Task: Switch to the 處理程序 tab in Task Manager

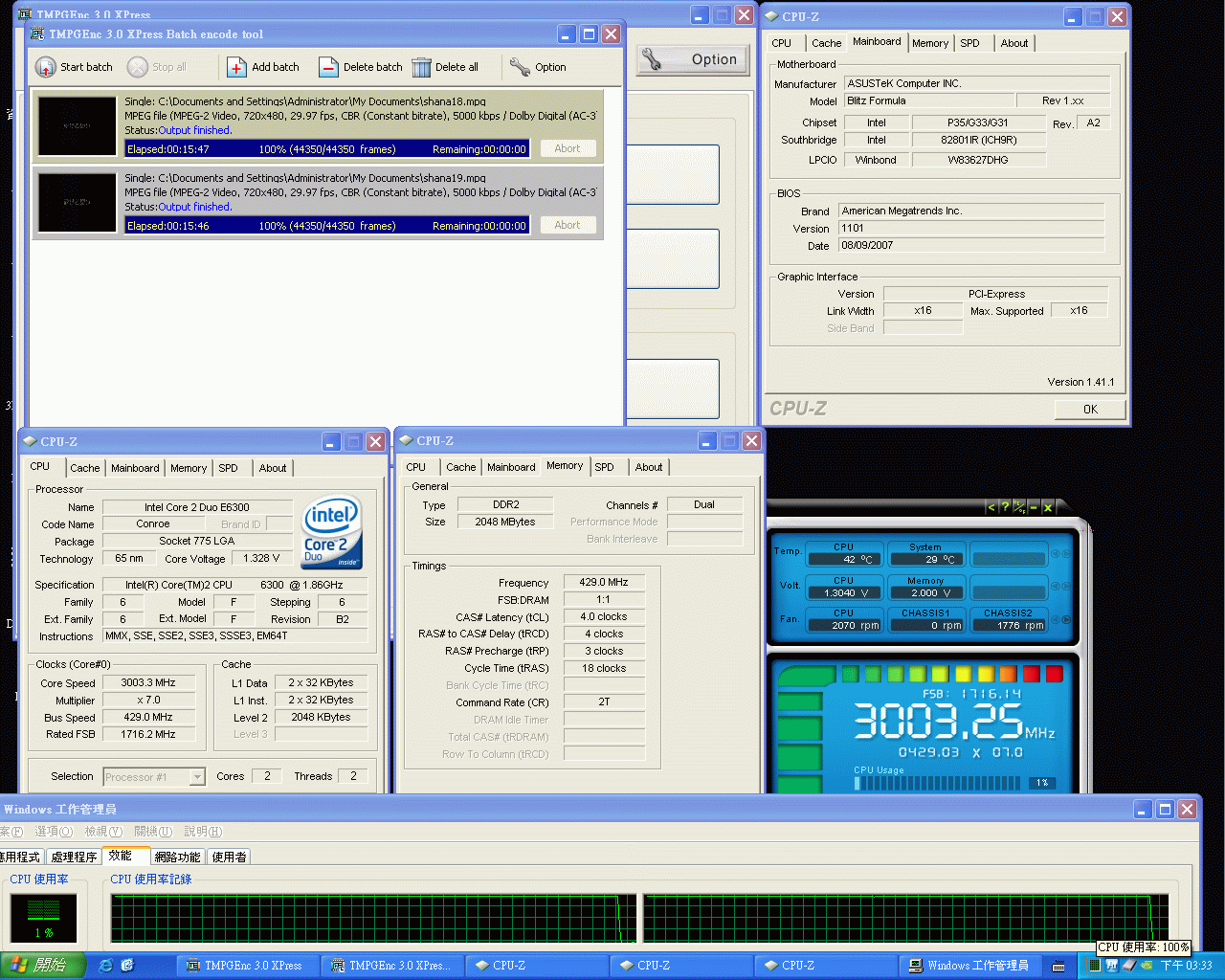Action: (74, 857)
